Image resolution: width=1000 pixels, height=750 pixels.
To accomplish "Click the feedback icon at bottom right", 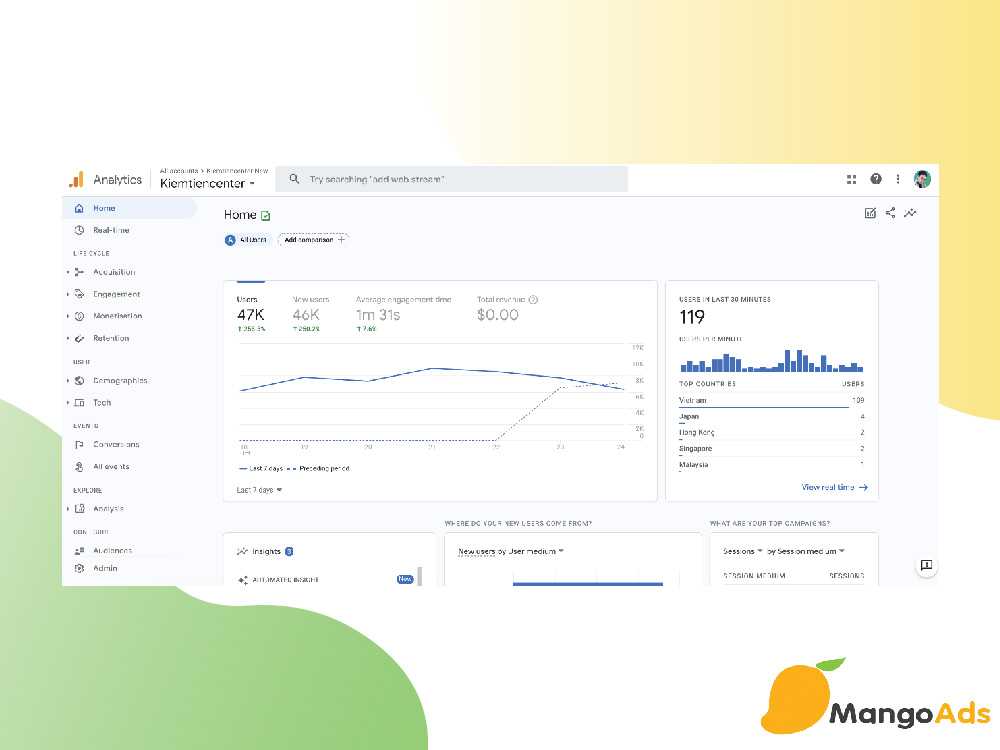I will (x=926, y=566).
